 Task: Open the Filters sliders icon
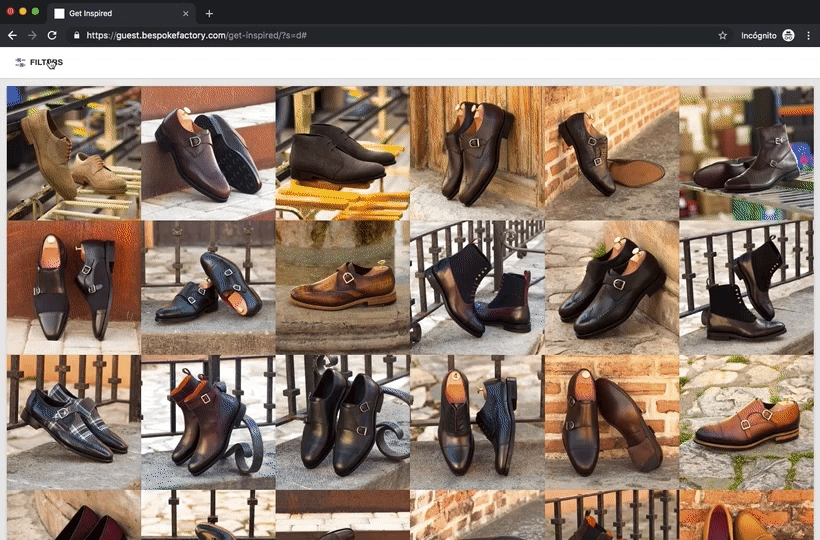(20, 62)
